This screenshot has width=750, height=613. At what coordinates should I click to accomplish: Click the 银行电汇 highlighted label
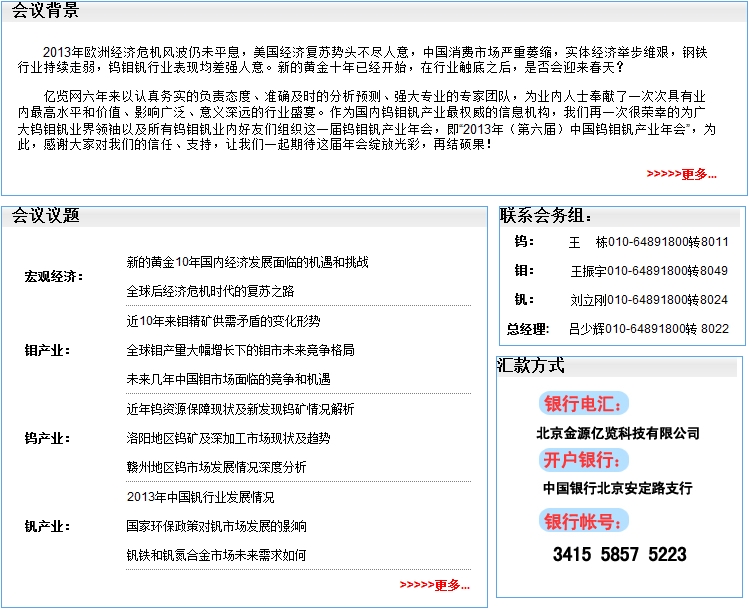pyautogui.click(x=584, y=404)
